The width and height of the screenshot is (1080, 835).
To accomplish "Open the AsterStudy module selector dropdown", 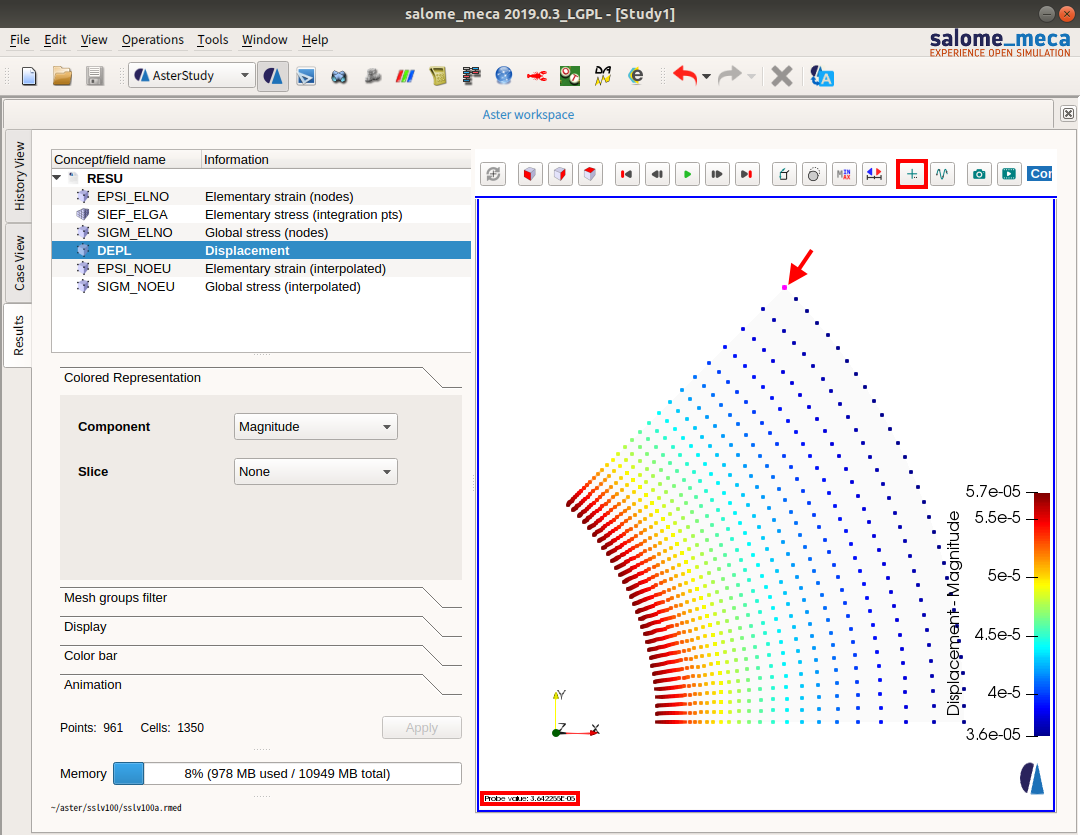I will point(192,76).
